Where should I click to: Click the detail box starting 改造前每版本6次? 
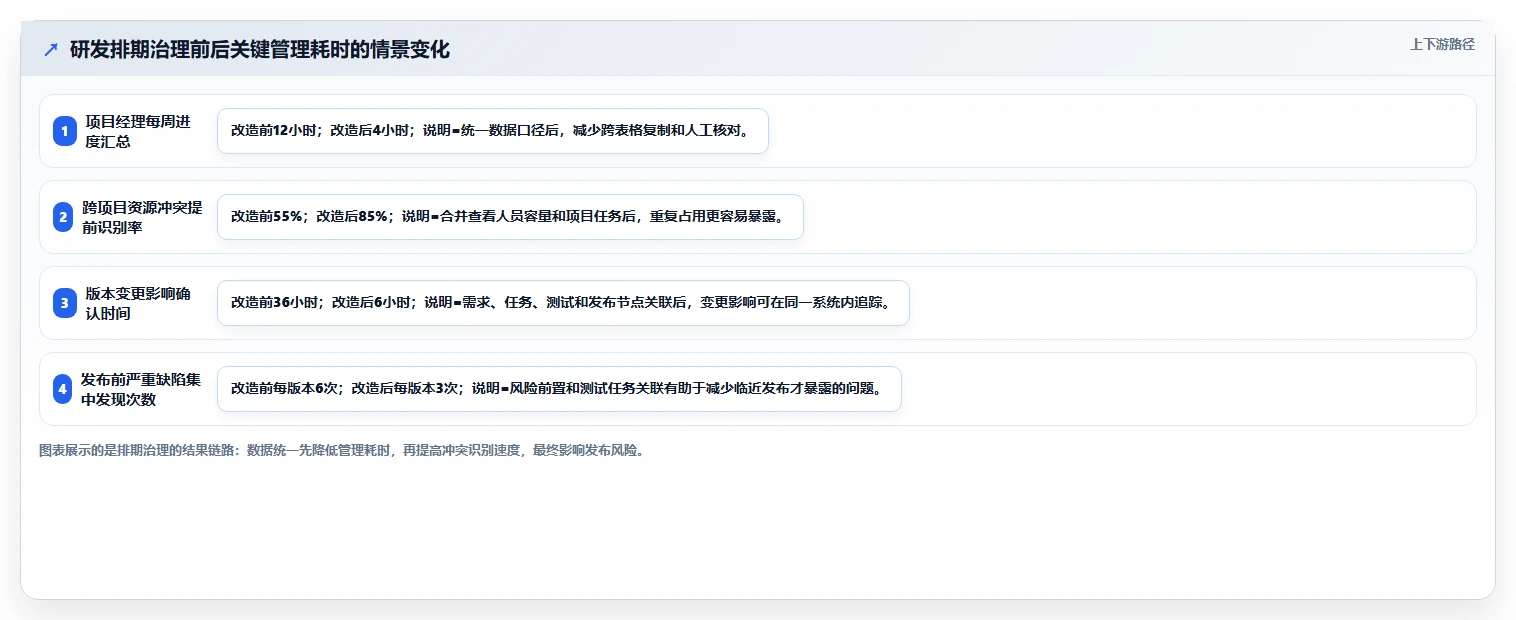(x=559, y=389)
